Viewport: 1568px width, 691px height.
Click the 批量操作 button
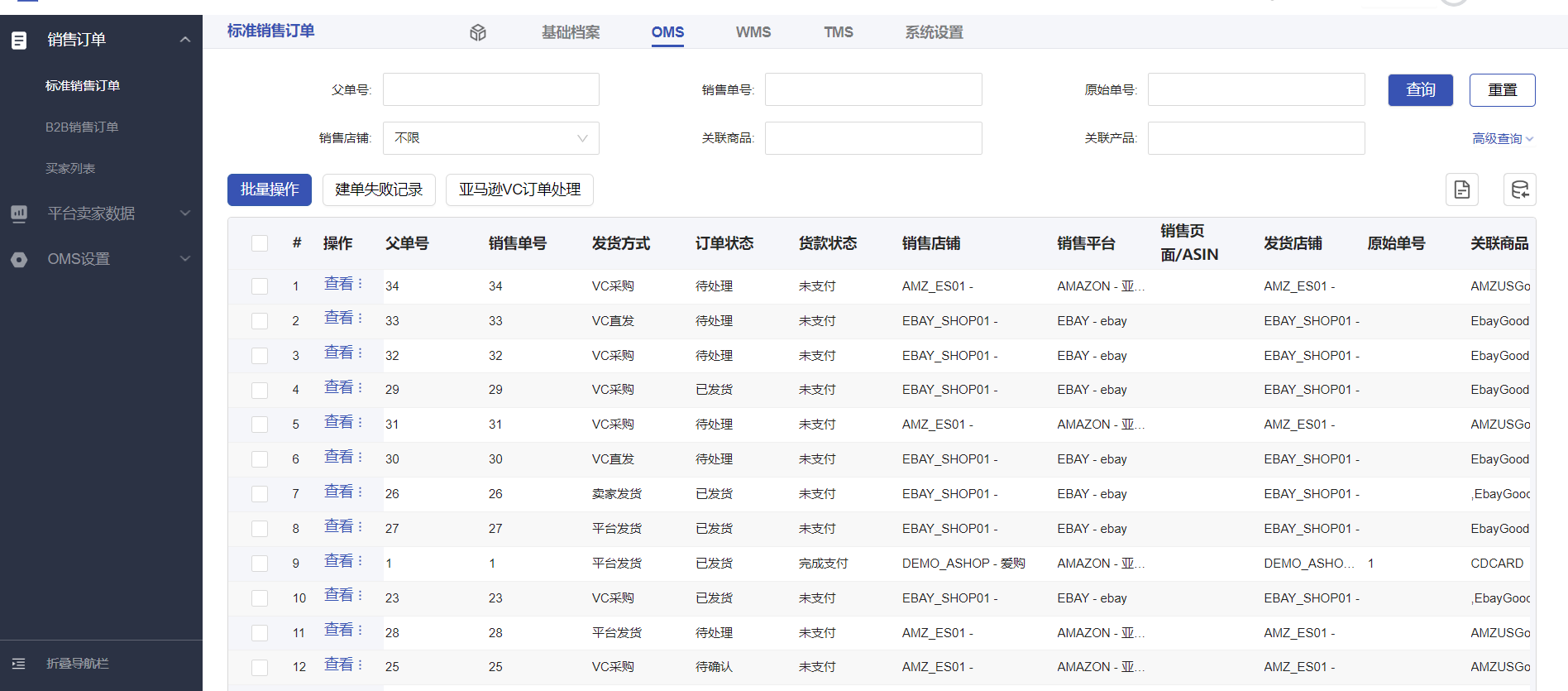coord(270,190)
